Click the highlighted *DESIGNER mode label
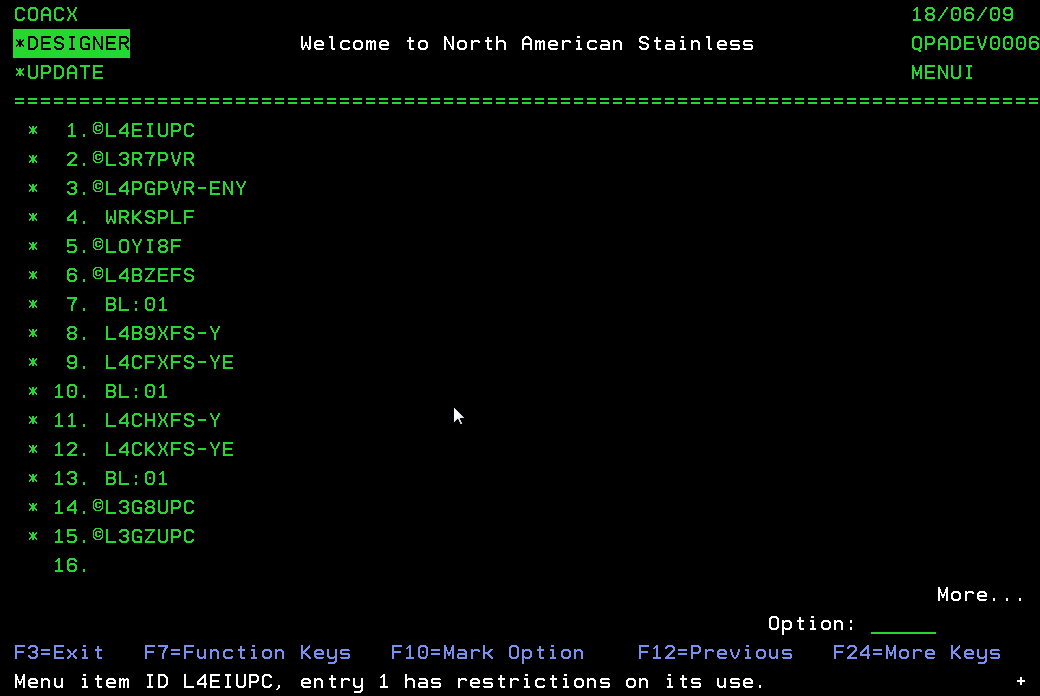Image resolution: width=1040 pixels, height=696 pixels. click(72, 44)
